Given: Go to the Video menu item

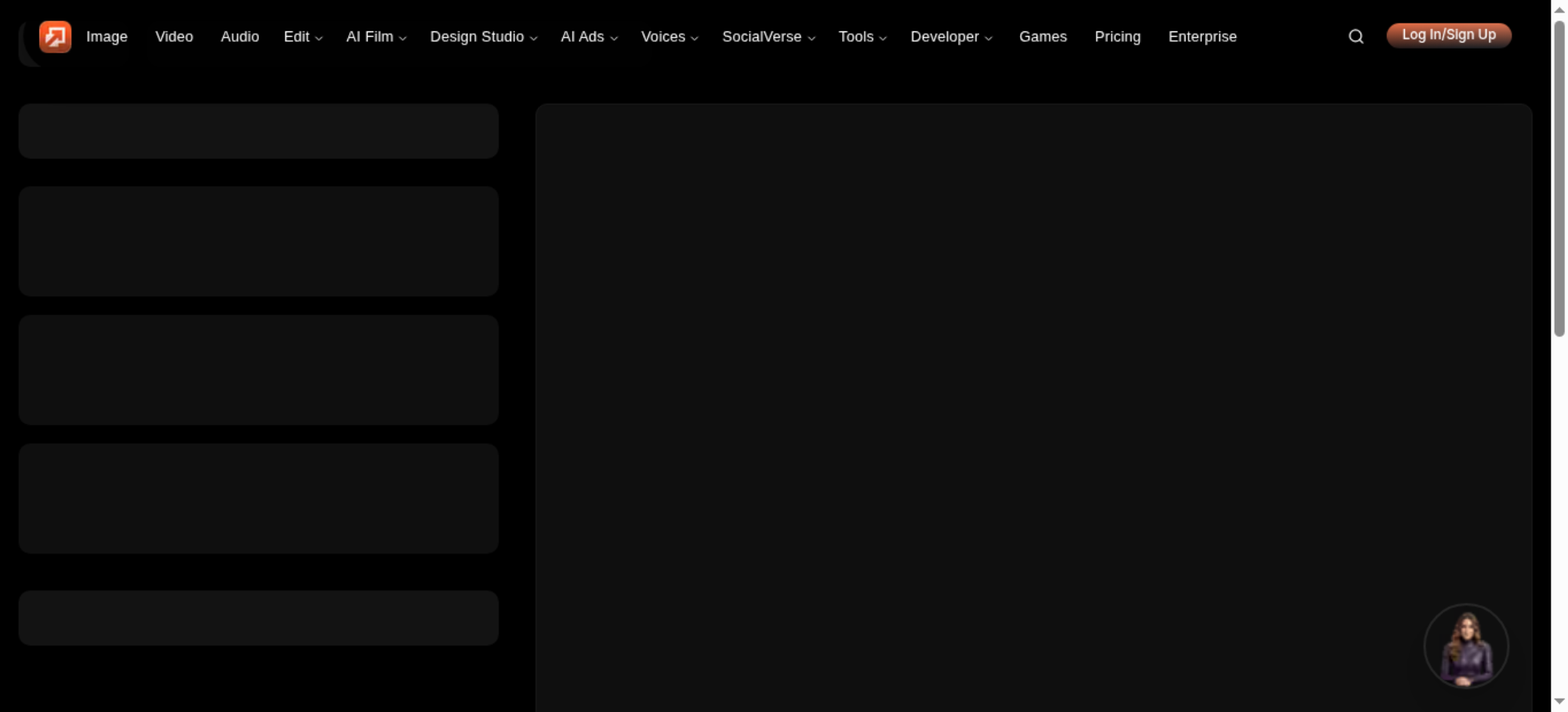Looking at the screenshot, I should pos(174,37).
